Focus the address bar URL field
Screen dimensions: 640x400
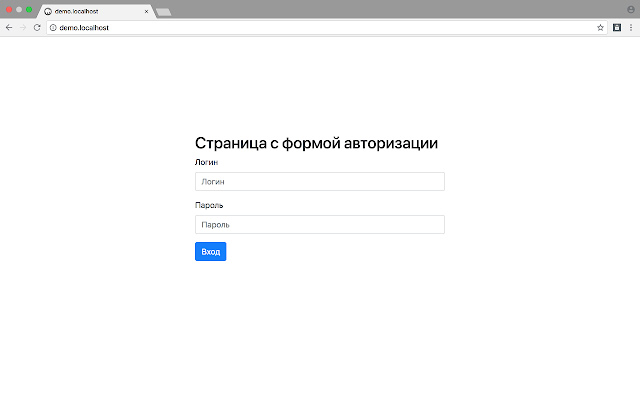pyautogui.click(x=327, y=28)
